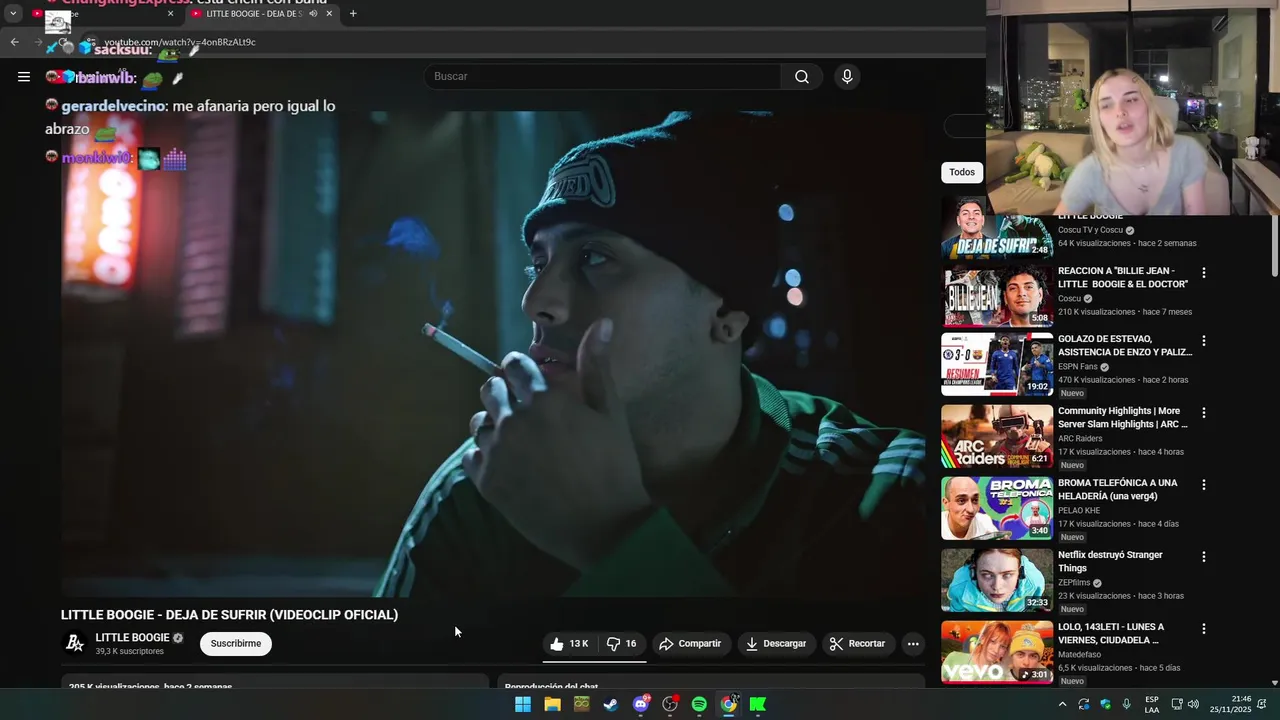Open options for Netflix destruyó Stranger Things
1280x720 pixels.
(1204, 557)
